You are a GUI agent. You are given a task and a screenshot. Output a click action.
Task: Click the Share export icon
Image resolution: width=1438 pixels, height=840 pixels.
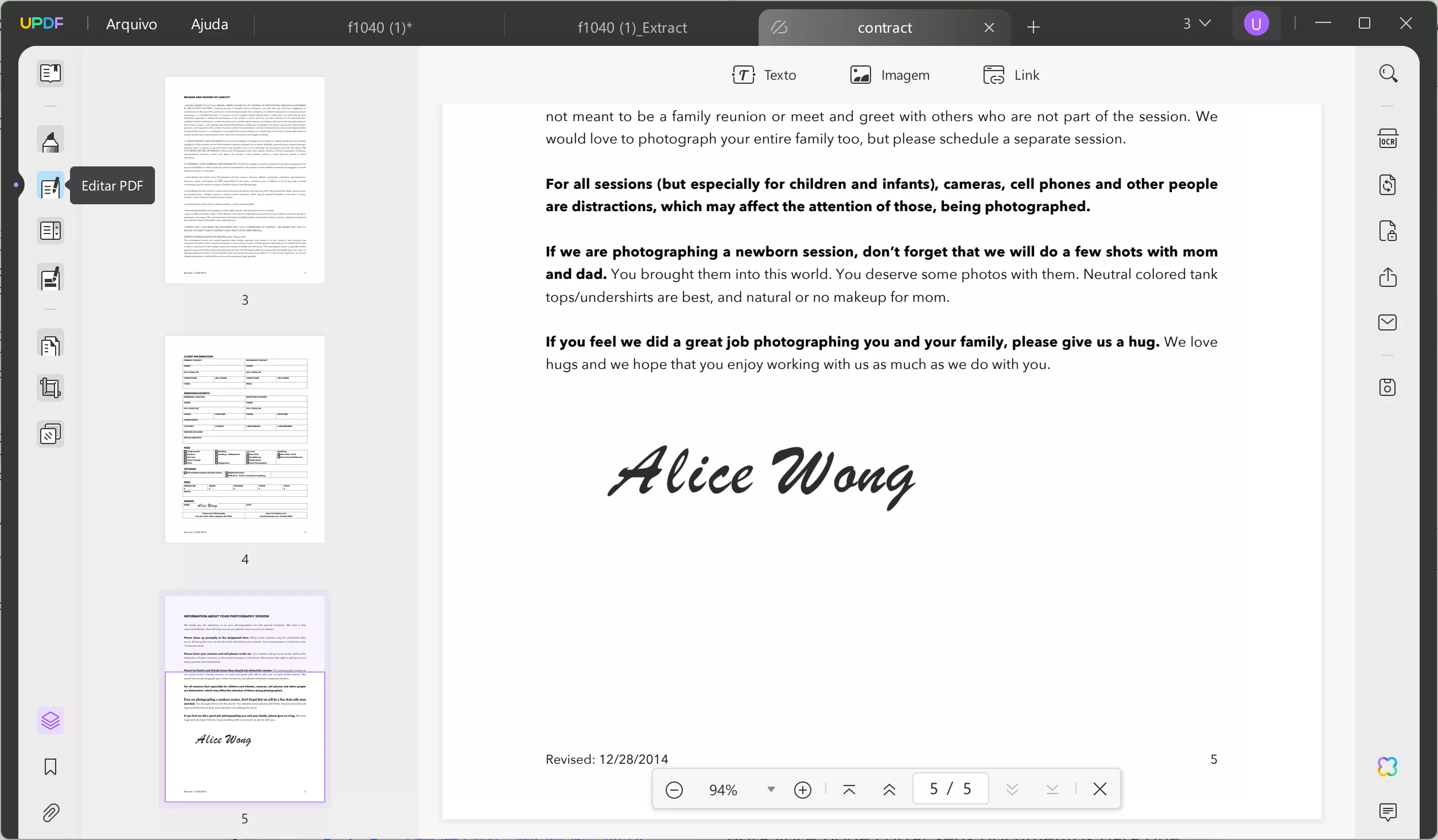(x=1388, y=277)
